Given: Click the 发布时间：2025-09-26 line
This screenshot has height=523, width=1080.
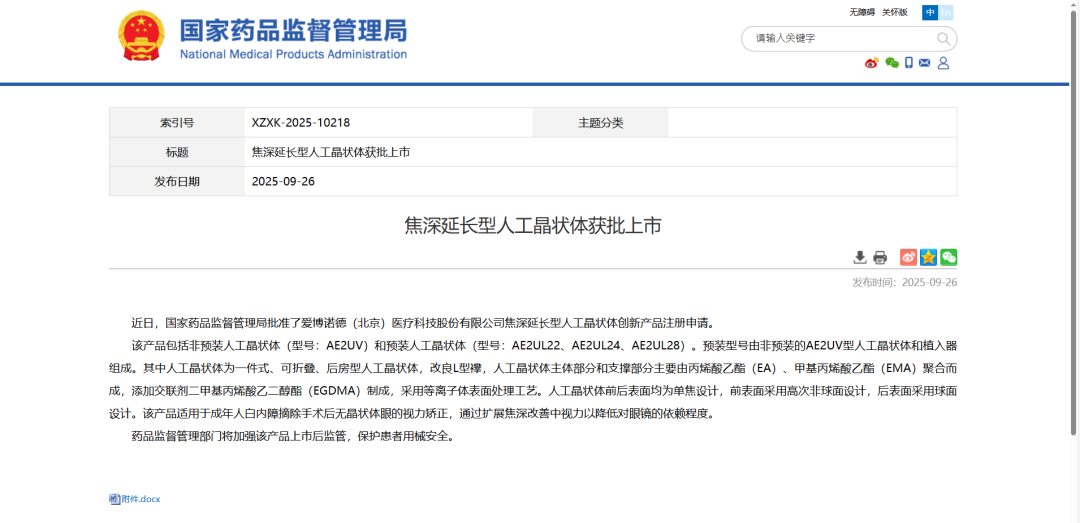Looking at the screenshot, I should [x=904, y=282].
